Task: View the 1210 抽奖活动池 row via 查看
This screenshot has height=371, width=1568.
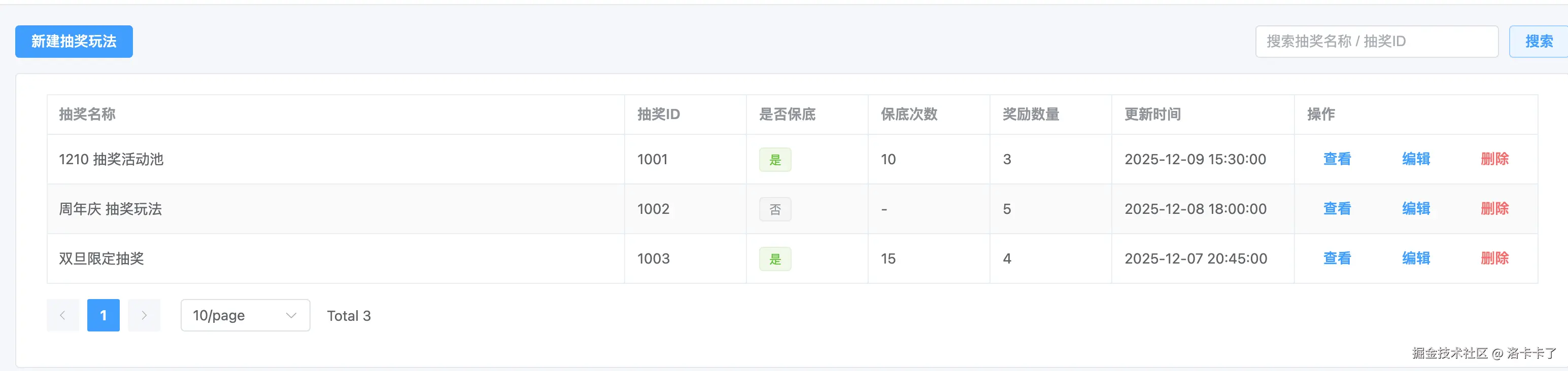Action: click(1337, 159)
